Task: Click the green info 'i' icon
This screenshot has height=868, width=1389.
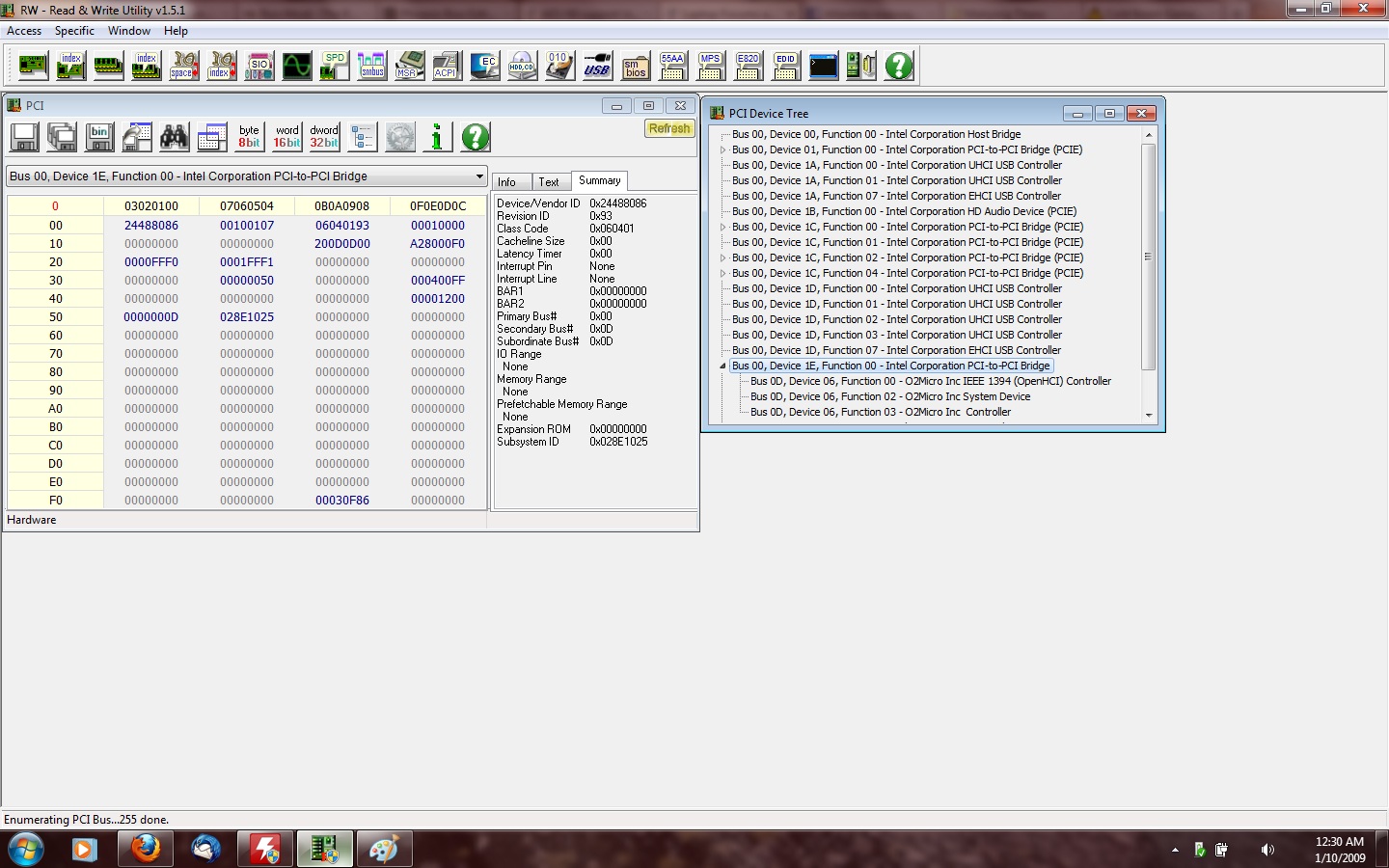Action: click(x=437, y=137)
